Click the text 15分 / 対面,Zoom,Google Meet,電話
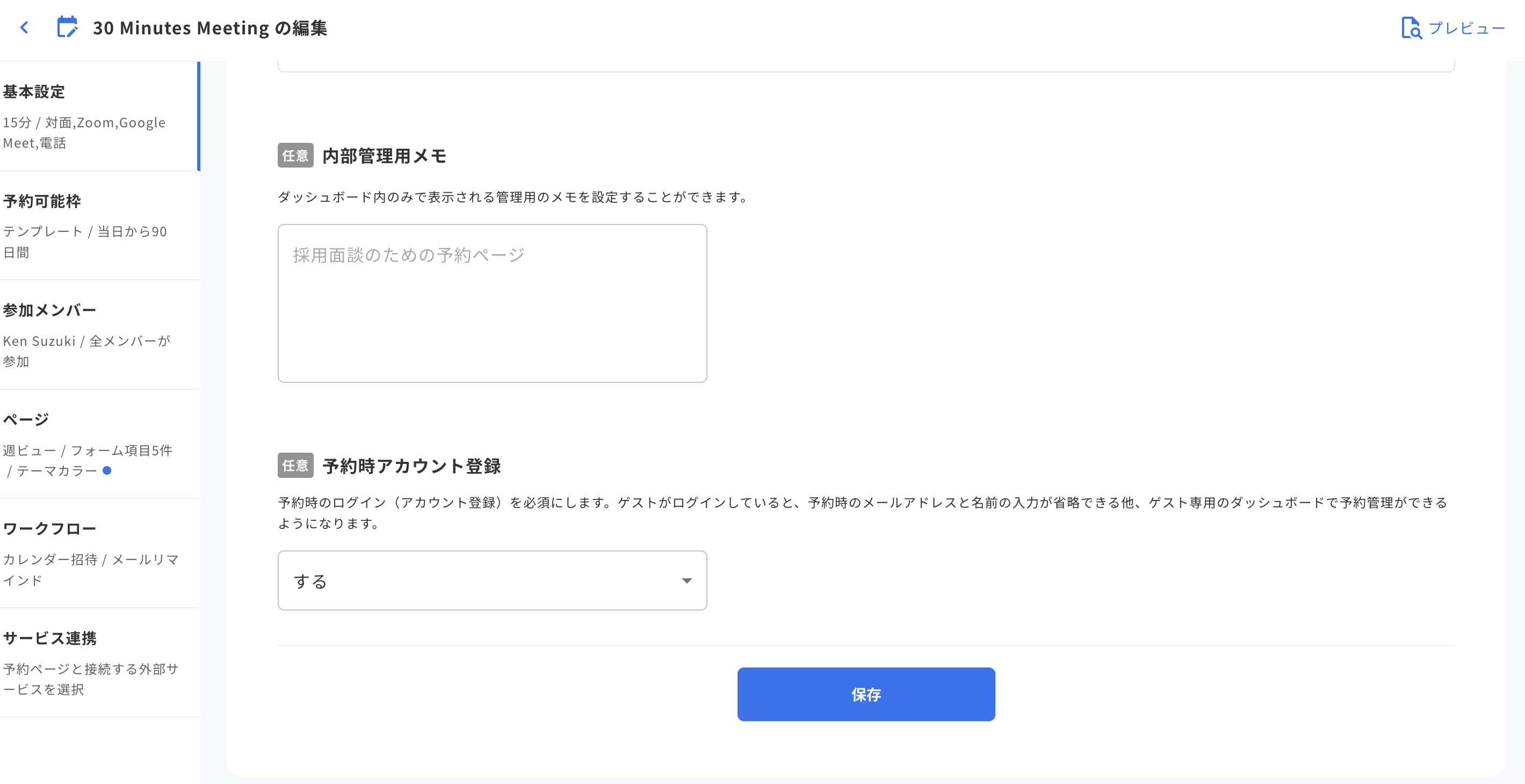 [85, 133]
